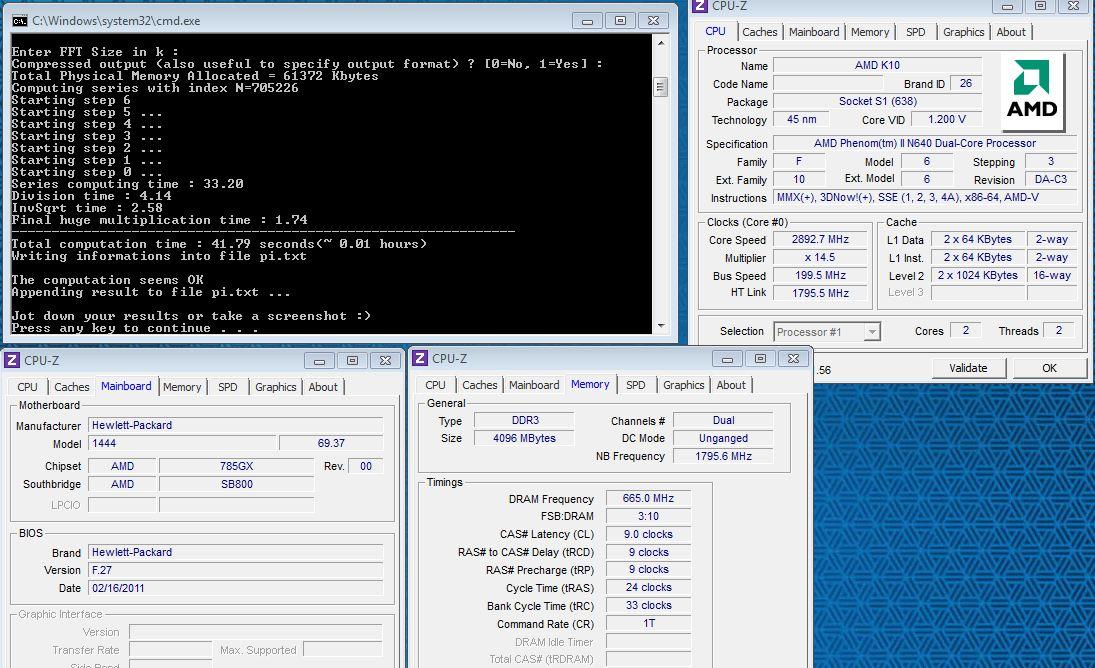Click the active Memory tab in Memory window

590,384
